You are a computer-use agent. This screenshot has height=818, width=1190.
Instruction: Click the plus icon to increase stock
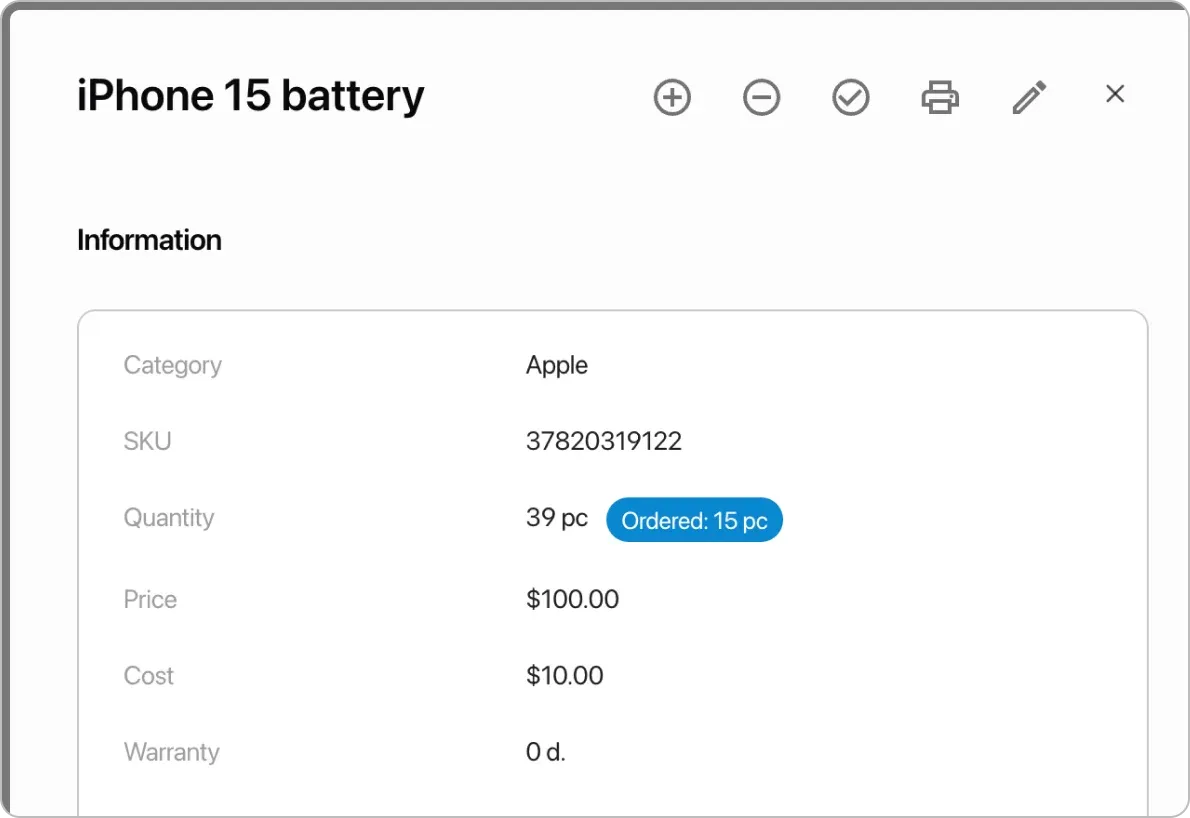coord(672,97)
